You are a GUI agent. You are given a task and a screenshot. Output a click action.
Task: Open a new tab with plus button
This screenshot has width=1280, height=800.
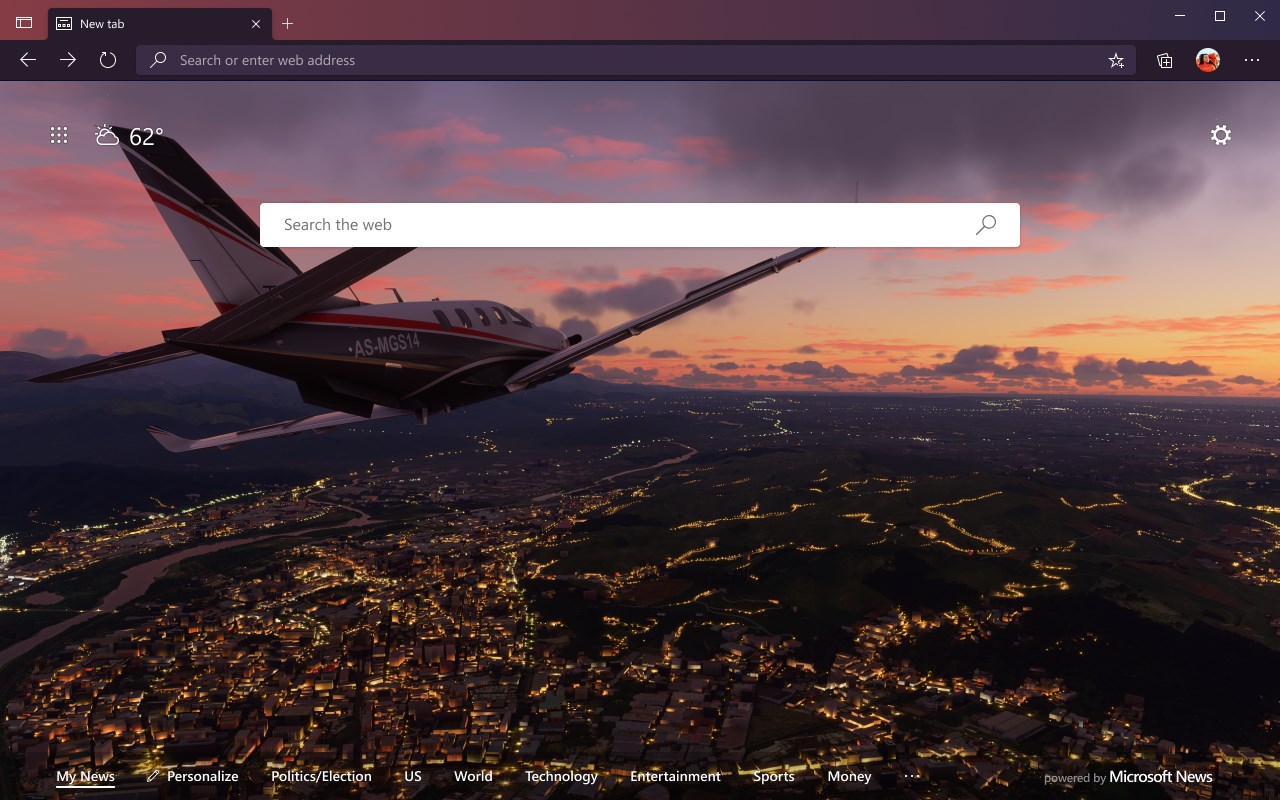pyautogui.click(x=288, y=23)
